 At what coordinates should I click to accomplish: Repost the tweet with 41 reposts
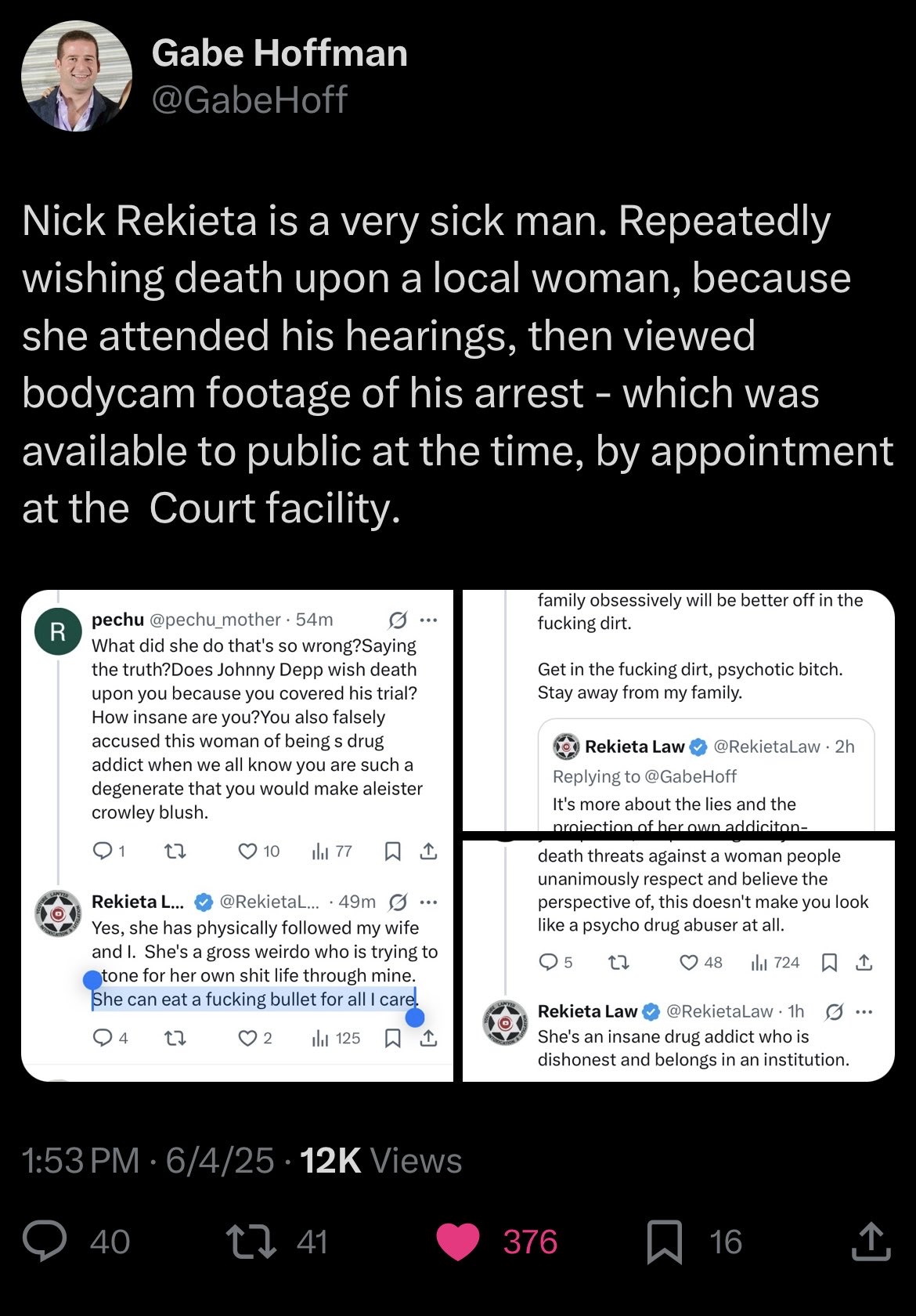pyautogui.click(x=251, y=1242)
